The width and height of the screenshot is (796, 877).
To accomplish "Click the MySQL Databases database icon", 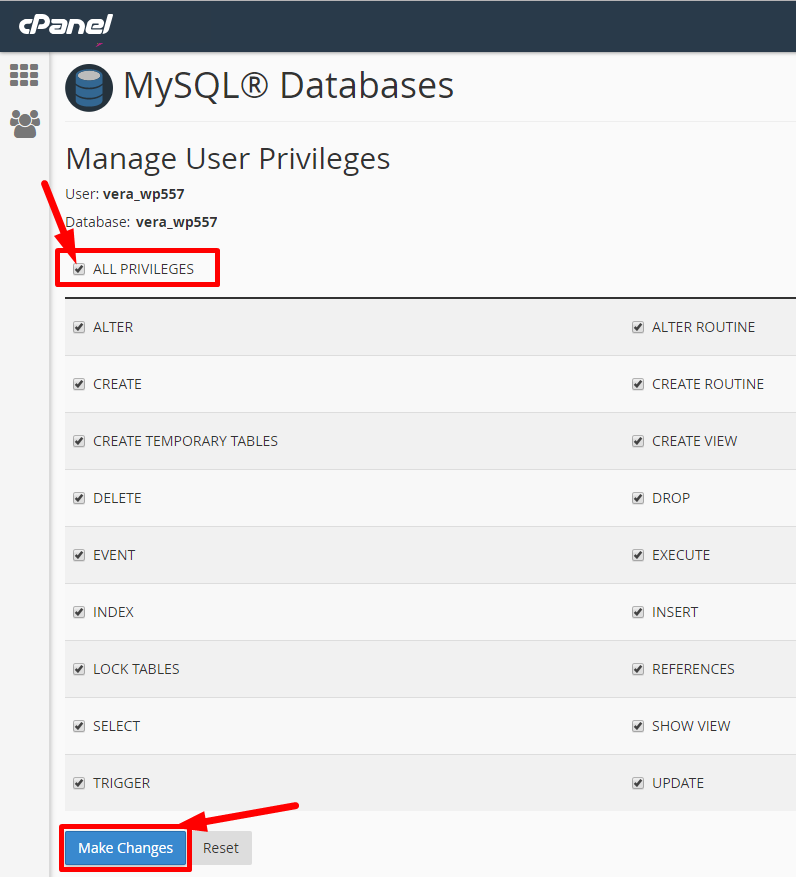I will (89, 88).
